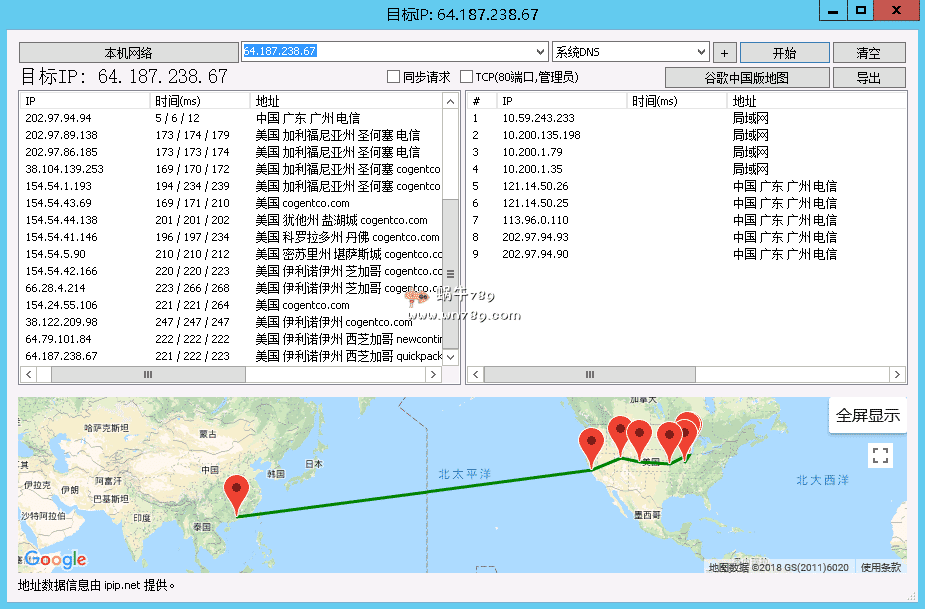
Task: Click 全屏显示 on the map
Action: click(x=867, y=416)
